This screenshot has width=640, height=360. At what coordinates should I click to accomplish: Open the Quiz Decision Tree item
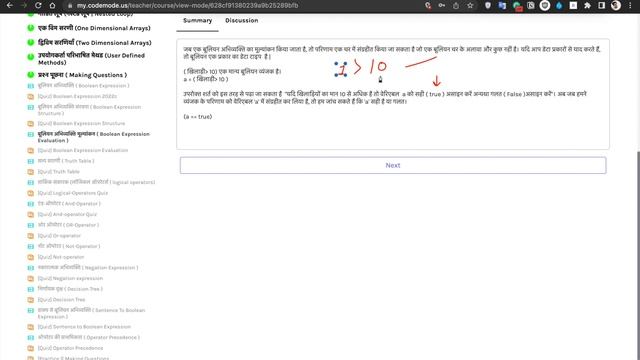coord(61,299)
